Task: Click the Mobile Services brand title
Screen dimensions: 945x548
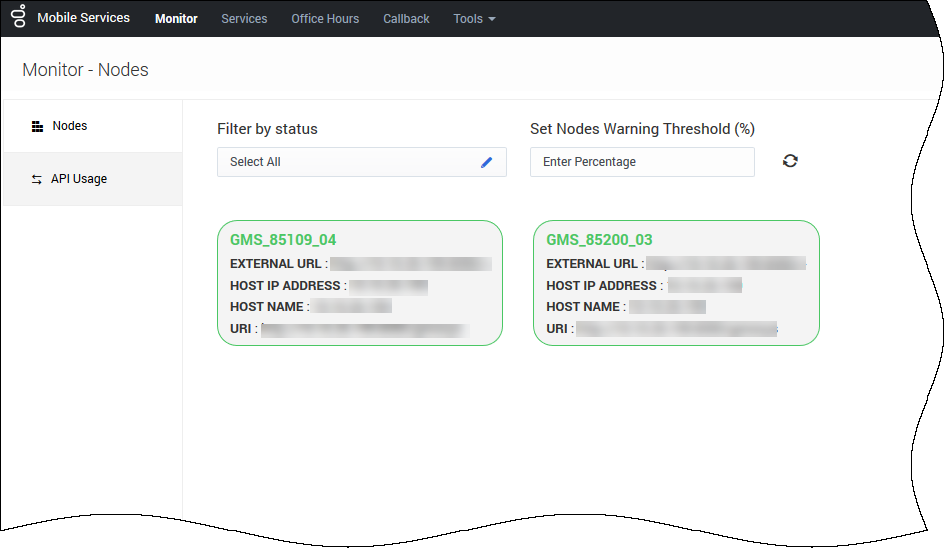Action: 84,17
